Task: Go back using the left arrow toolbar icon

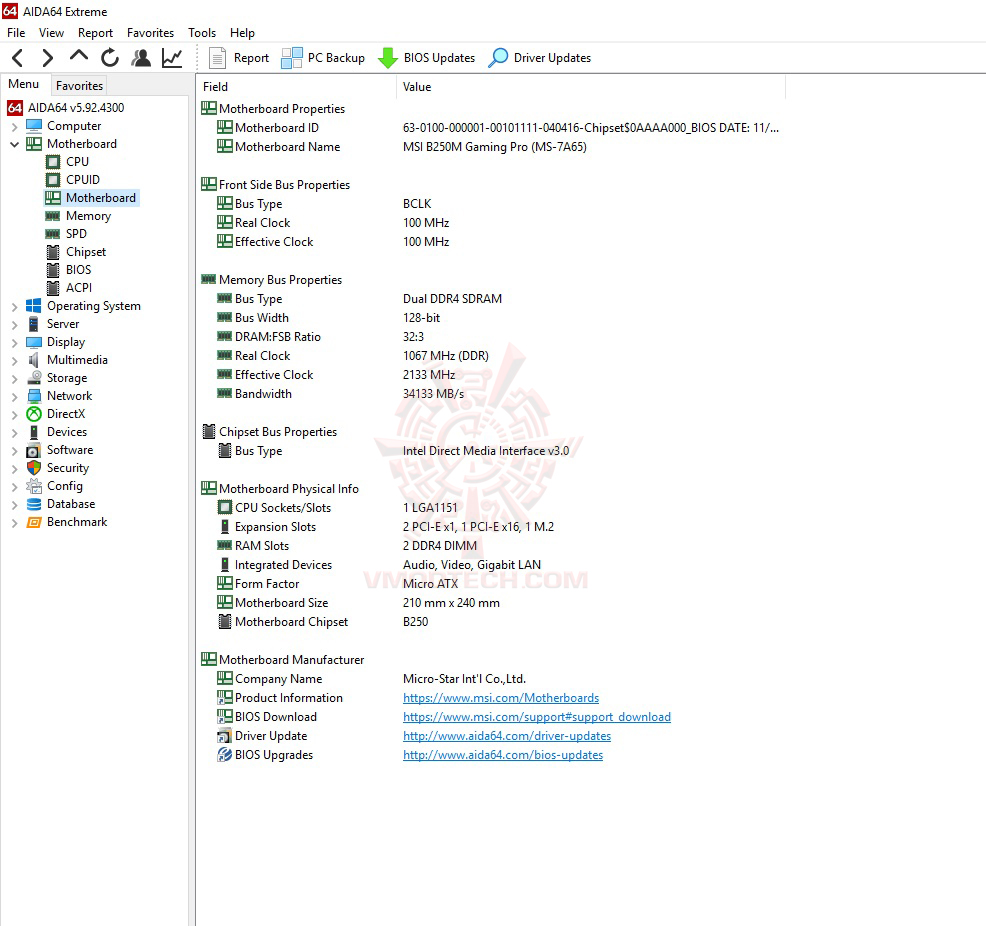Action: 18,58
